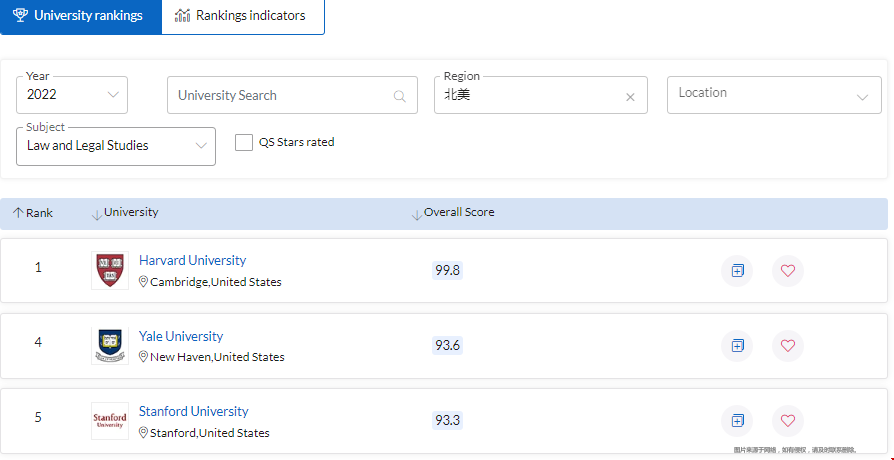Viewport: 894px width, 460px height.
Task: Click rank number 1 in Harvard row
Action: (x=38, y=267)
